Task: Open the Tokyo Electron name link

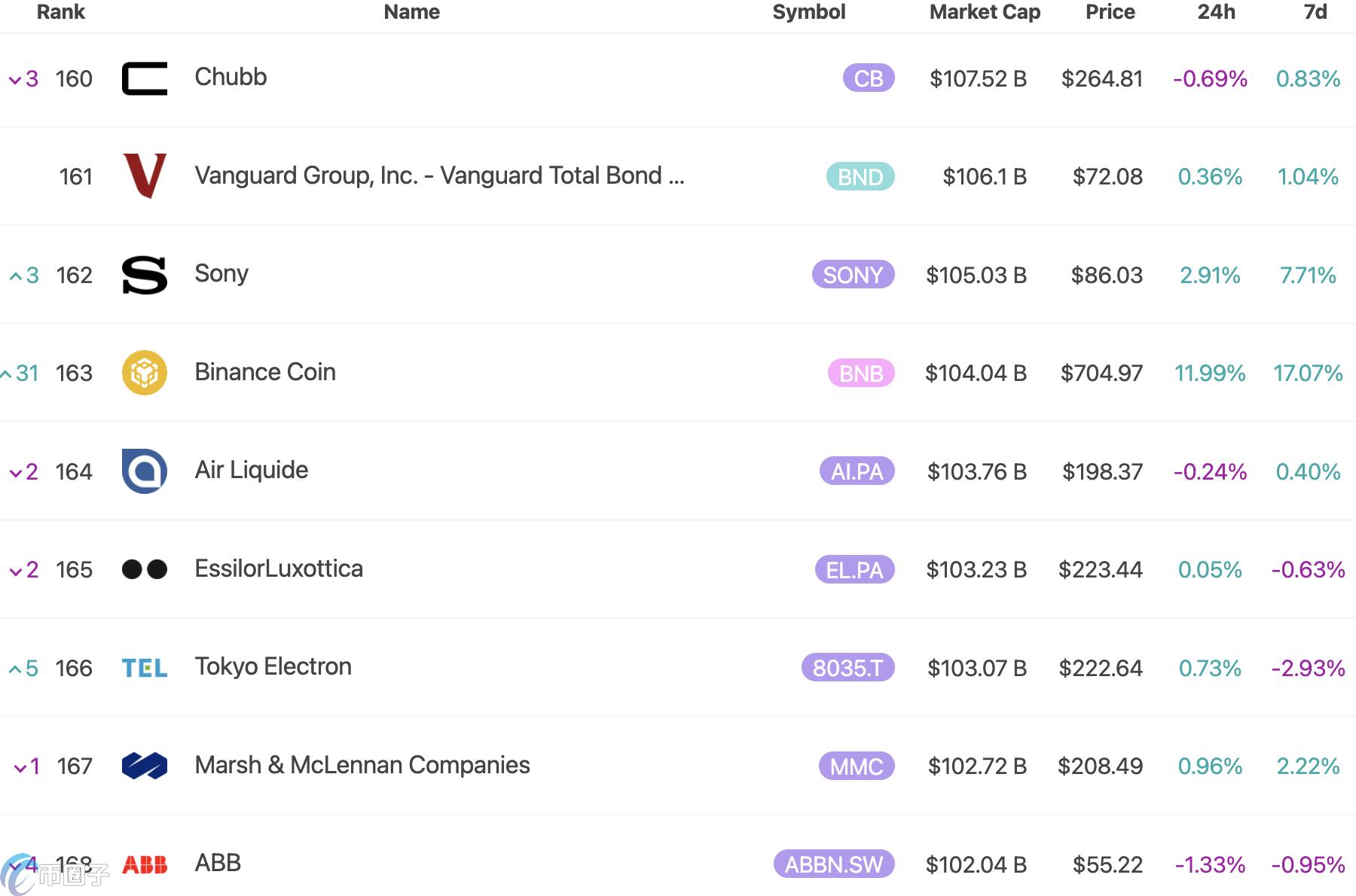Action: pyautogui.click(x=273, y=666)
